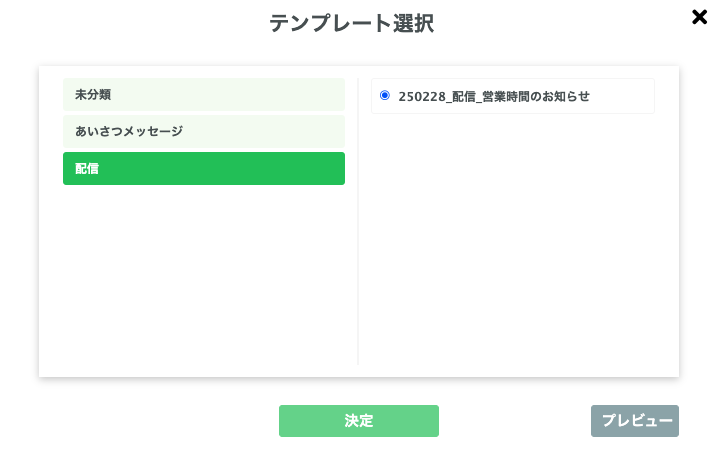The image size is (717, 458).
Task: Select the 未分類 category
Action: pyautogui.click(x=203, y=95)
